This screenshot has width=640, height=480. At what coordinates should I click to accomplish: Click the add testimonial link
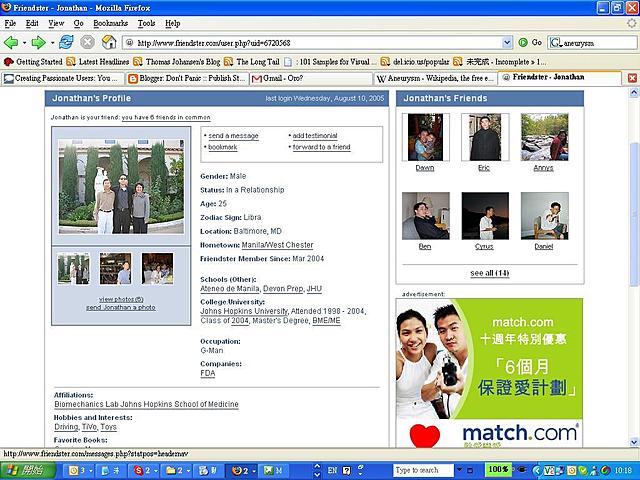315,136
